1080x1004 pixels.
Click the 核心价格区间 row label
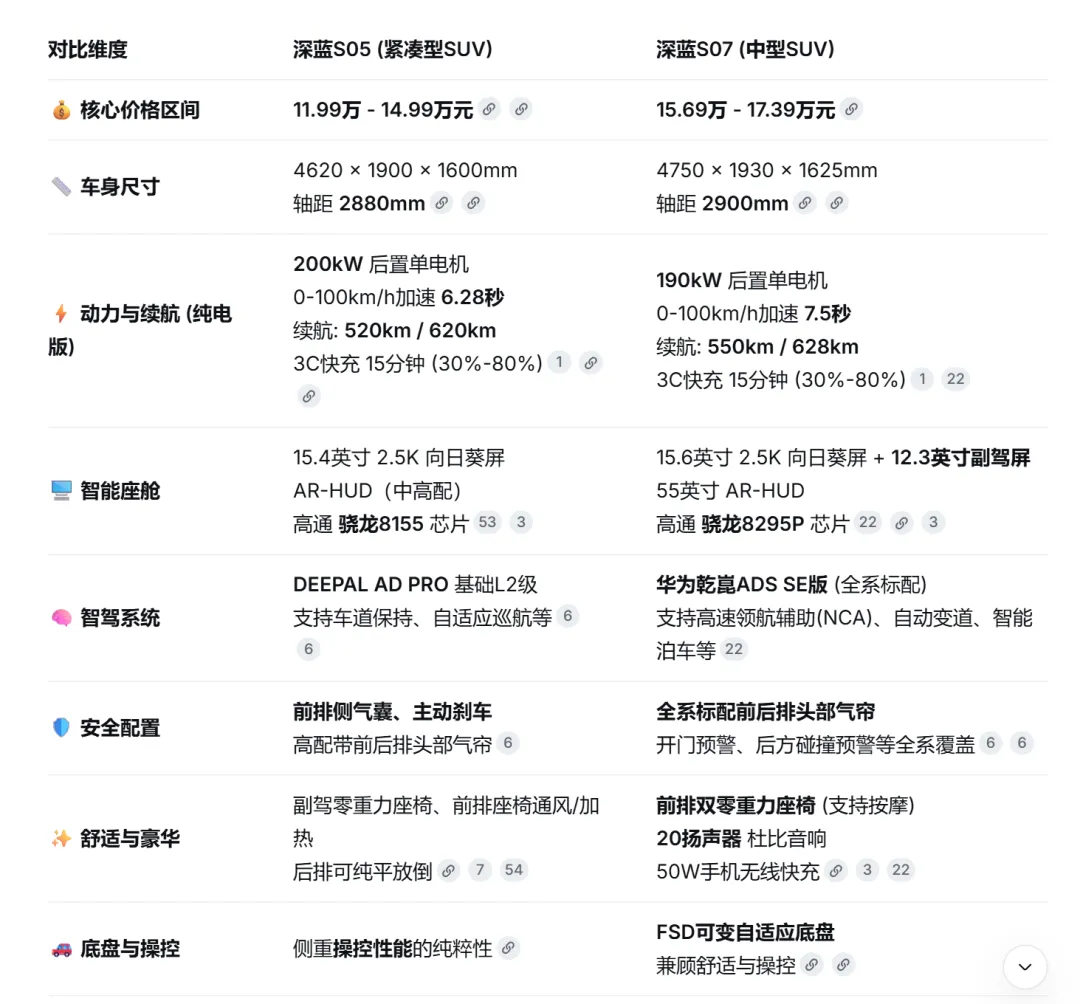140,109
